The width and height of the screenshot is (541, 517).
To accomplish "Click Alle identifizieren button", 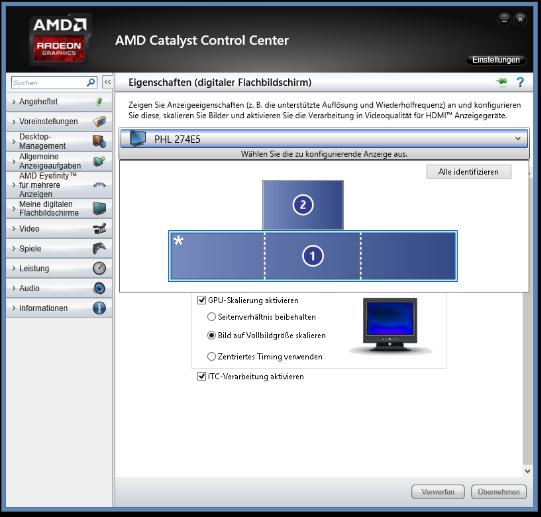I will pyautogui.click(x=469, y=172).
